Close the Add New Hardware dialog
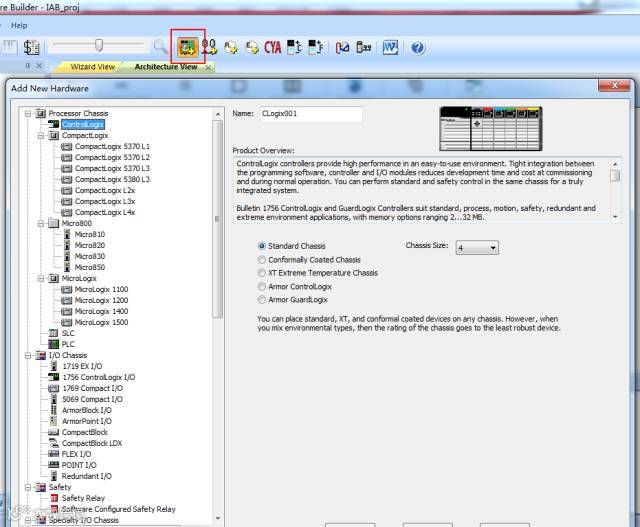The width and height of the screenshot is (640, 527). [614, 85]
